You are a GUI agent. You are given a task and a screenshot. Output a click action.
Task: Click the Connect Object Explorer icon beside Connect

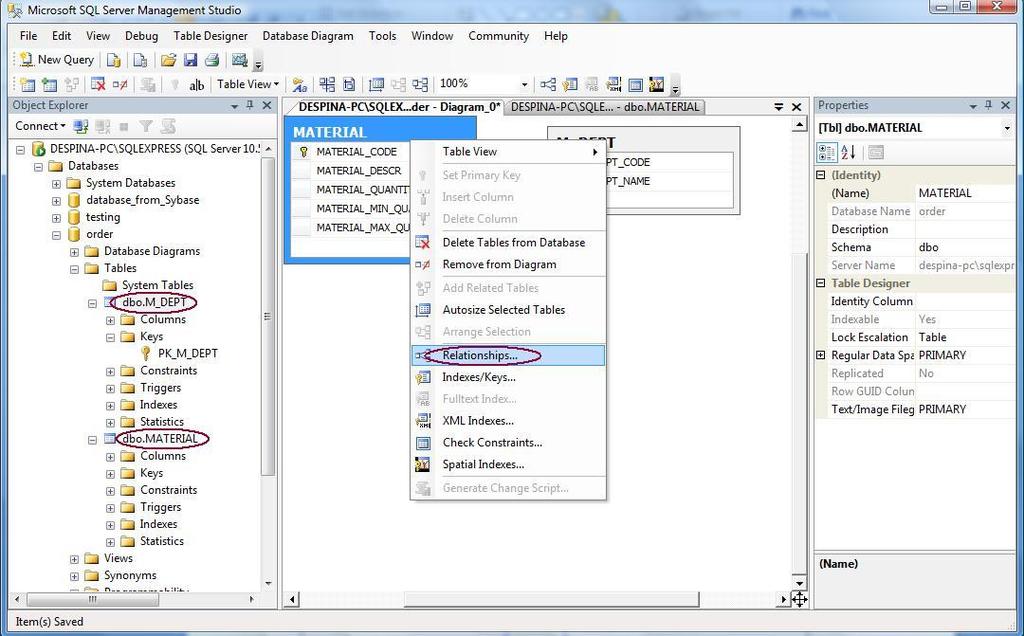(81, 126)
